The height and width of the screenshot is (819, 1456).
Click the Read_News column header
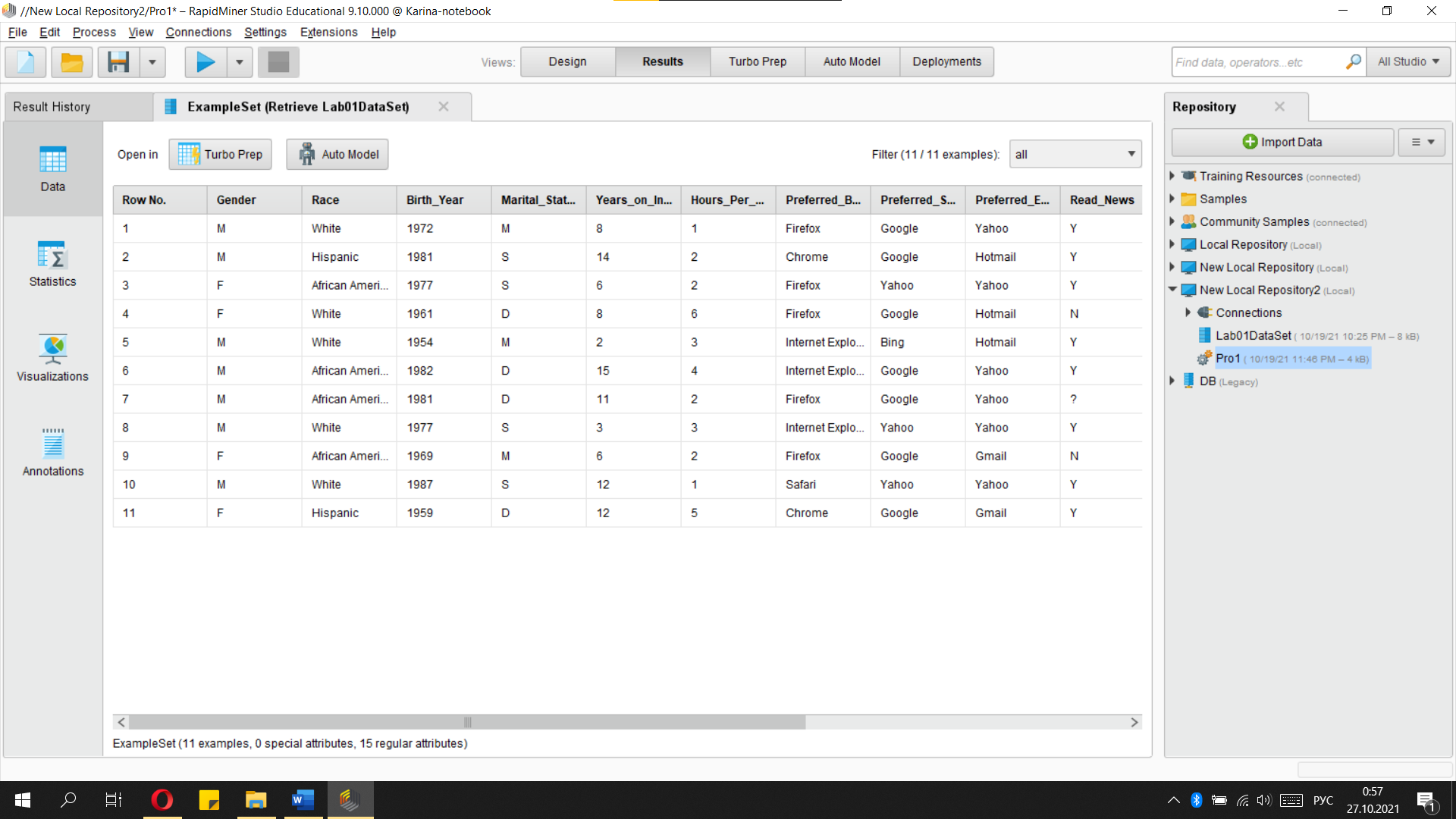pyautogui.click(x=1102, y=200)
